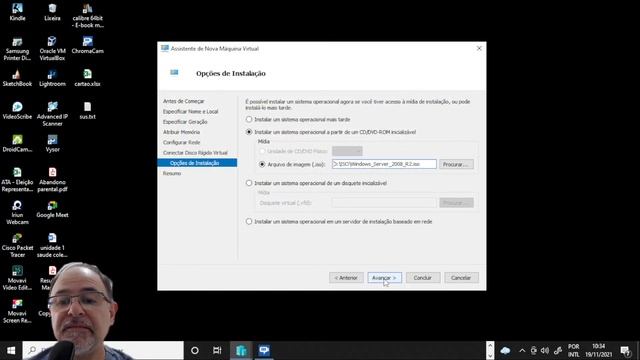
Task: Select the Lightroom desktop icon
Action: point(52,78)
